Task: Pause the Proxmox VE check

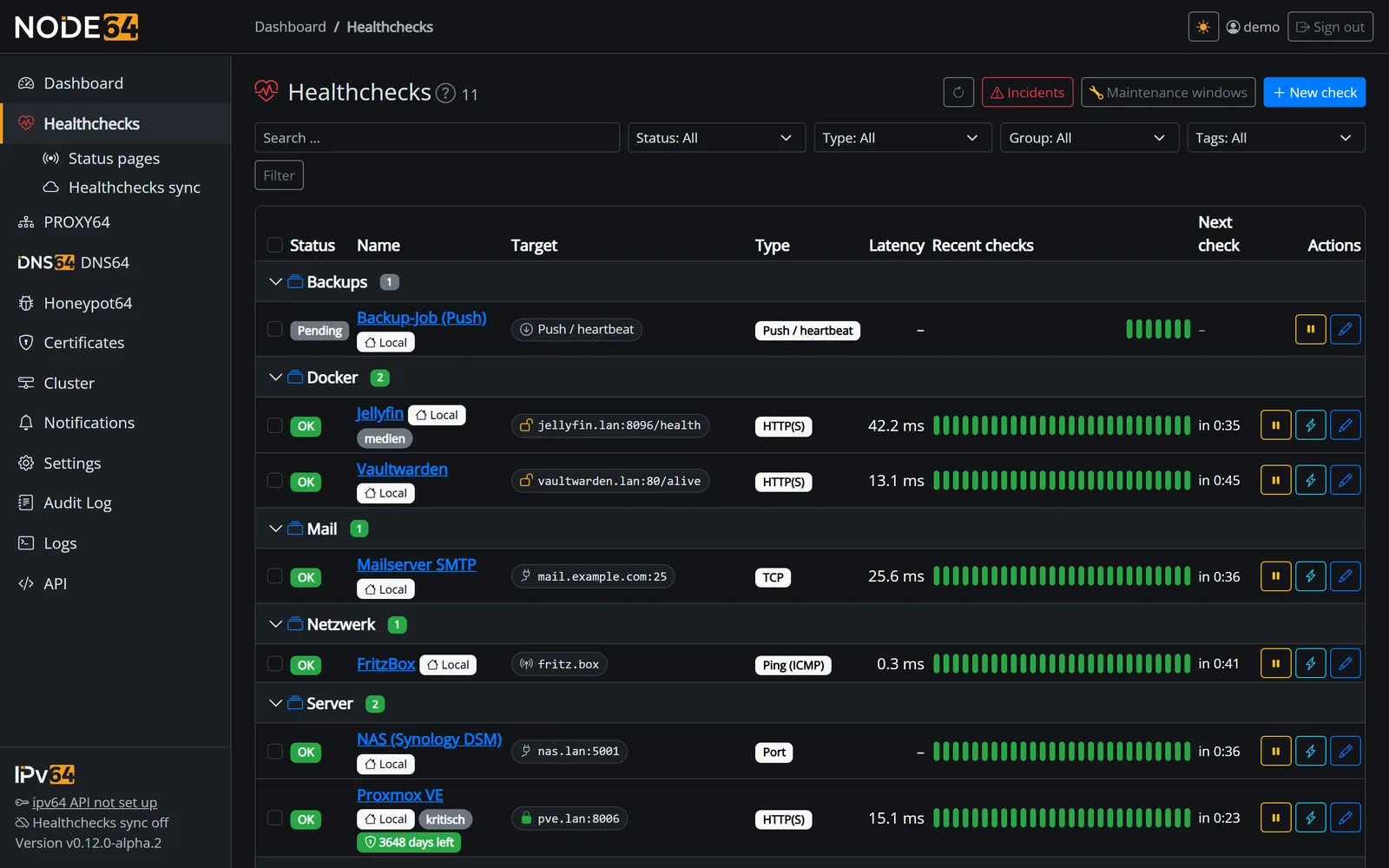Action: (1276, 818)
